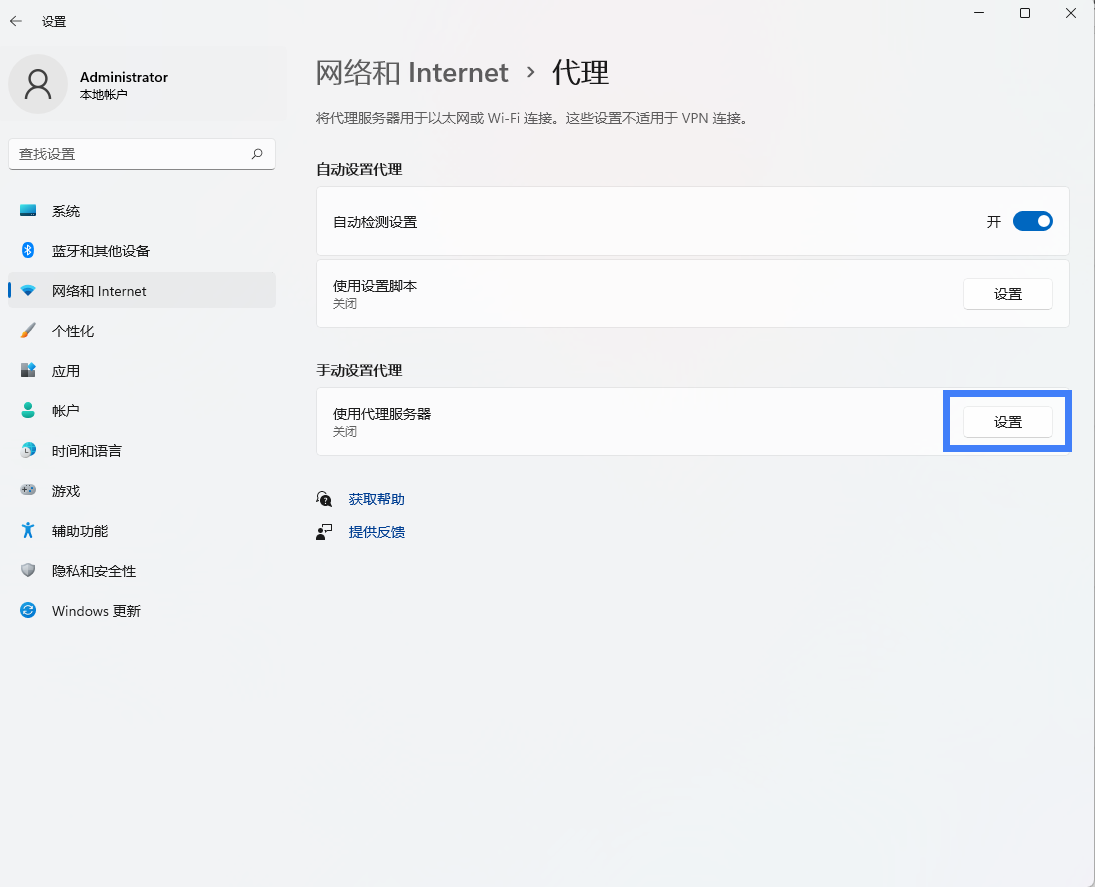Open Windows 更新 page
This screenshot has width=1095, height=887.
click(x=142, y=611)
